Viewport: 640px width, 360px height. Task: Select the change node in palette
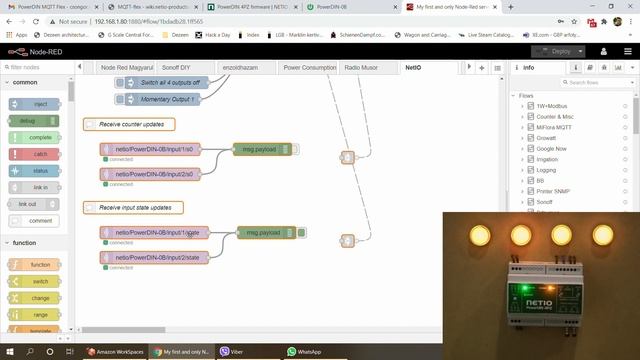tap(34, 298)
